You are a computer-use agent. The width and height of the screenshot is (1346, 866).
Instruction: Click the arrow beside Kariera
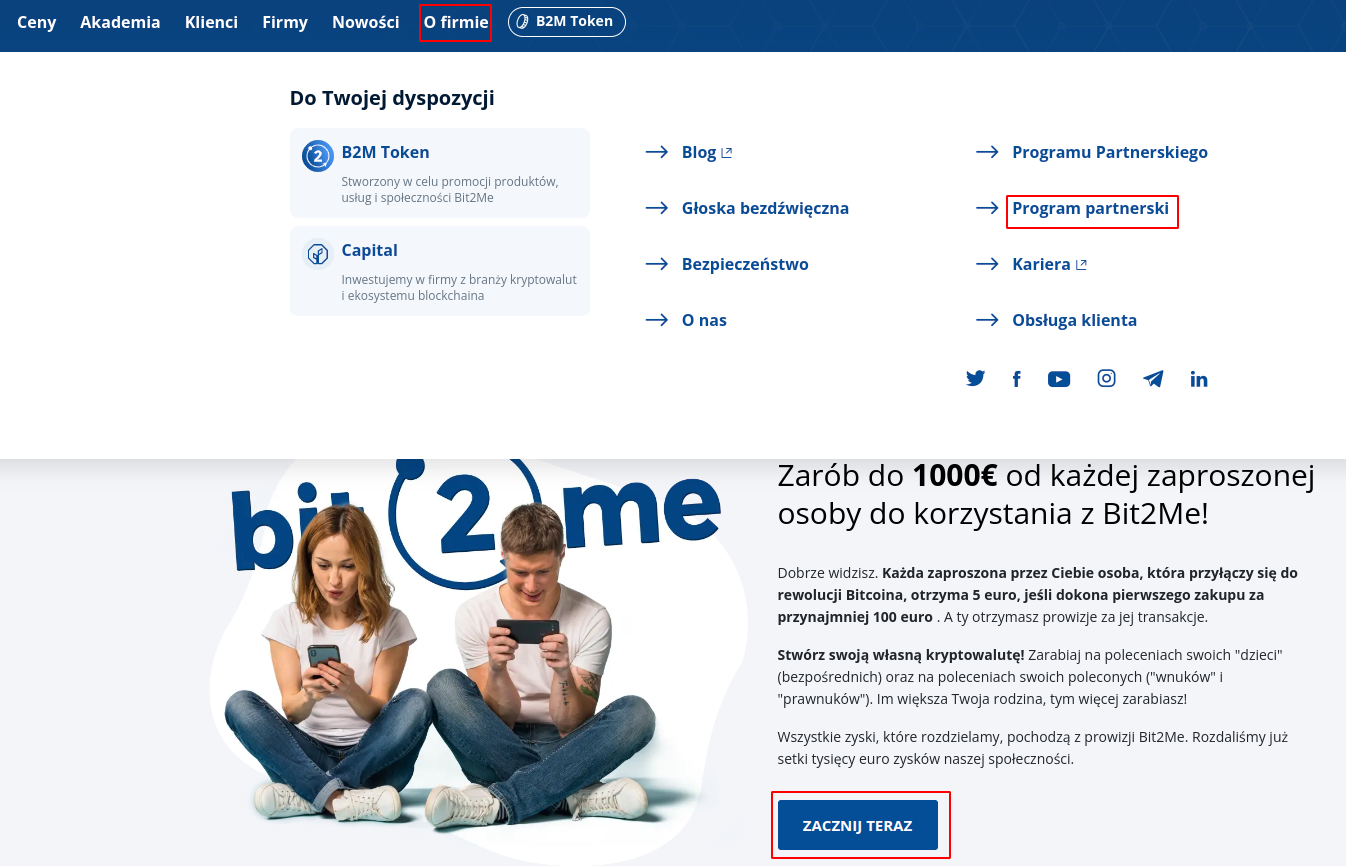[x=987, y=264]
